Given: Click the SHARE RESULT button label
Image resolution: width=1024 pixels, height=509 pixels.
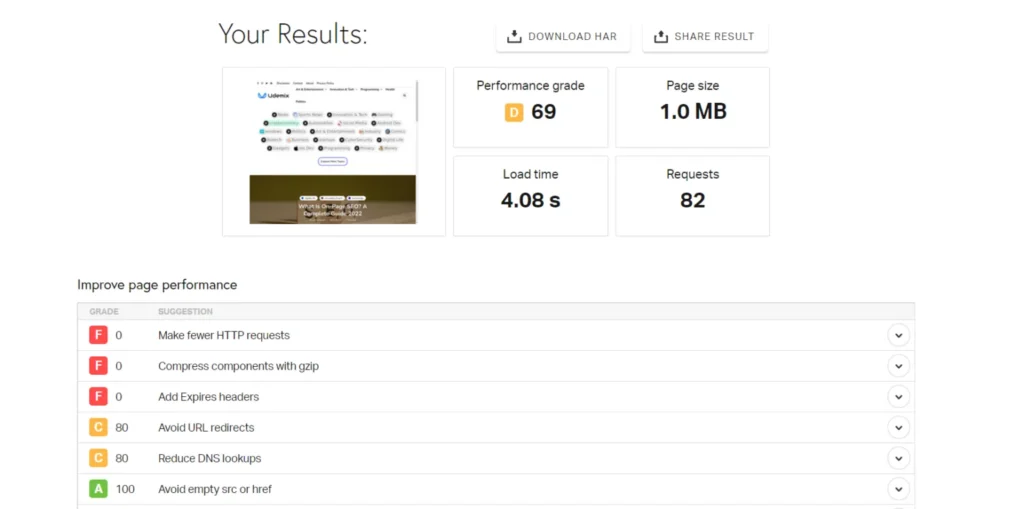Looking at the screenshot, I should tap(714, 37).
